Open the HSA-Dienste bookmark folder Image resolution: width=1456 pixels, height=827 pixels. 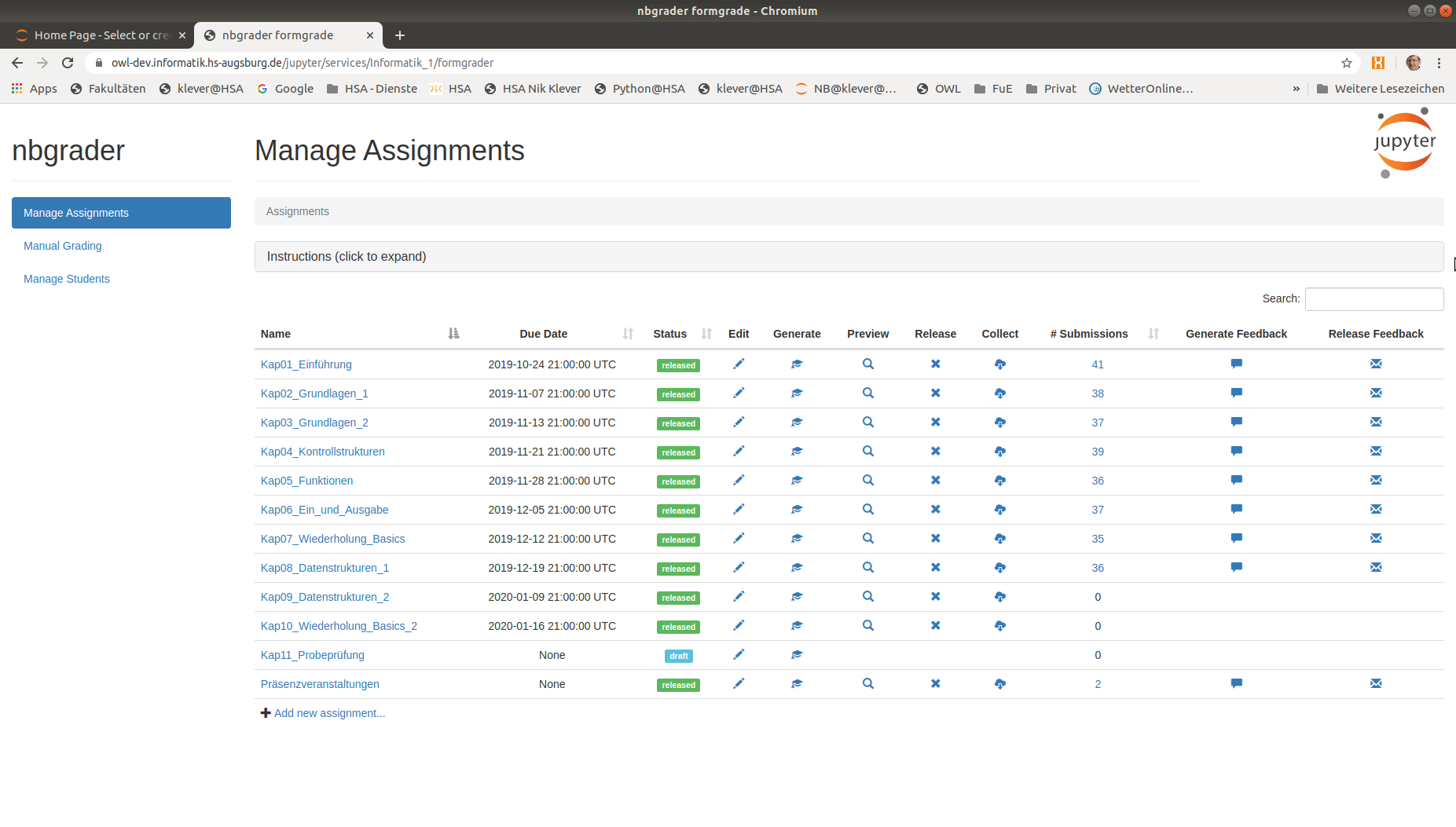372,89
